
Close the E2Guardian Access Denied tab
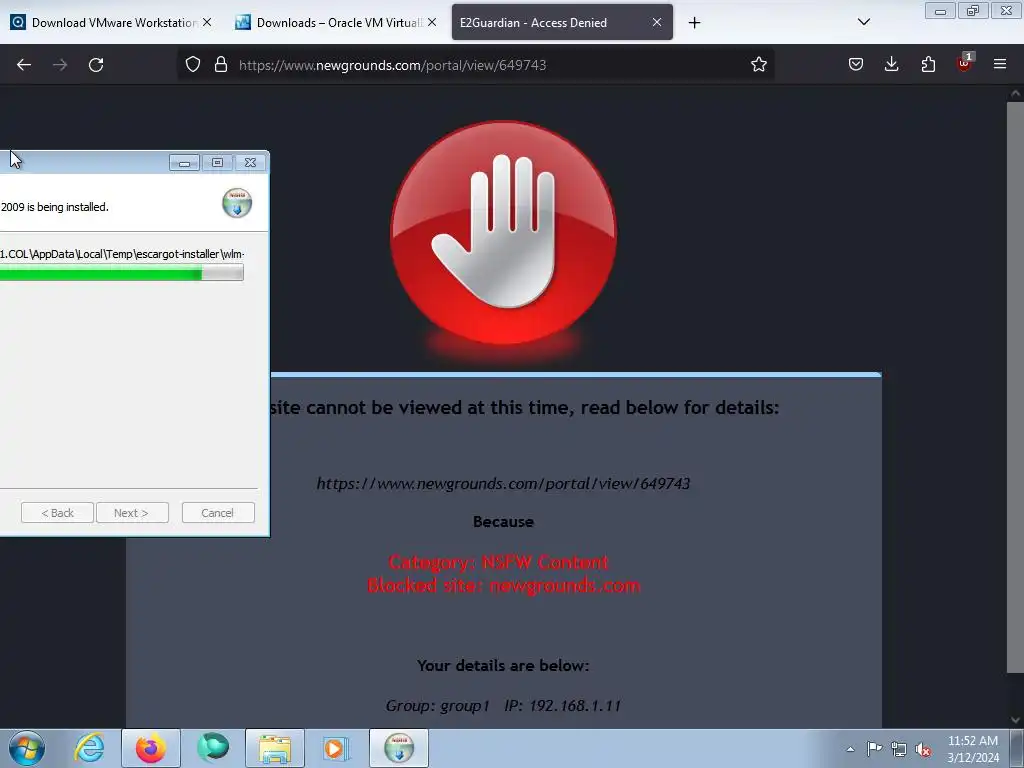tap(657, 23)
